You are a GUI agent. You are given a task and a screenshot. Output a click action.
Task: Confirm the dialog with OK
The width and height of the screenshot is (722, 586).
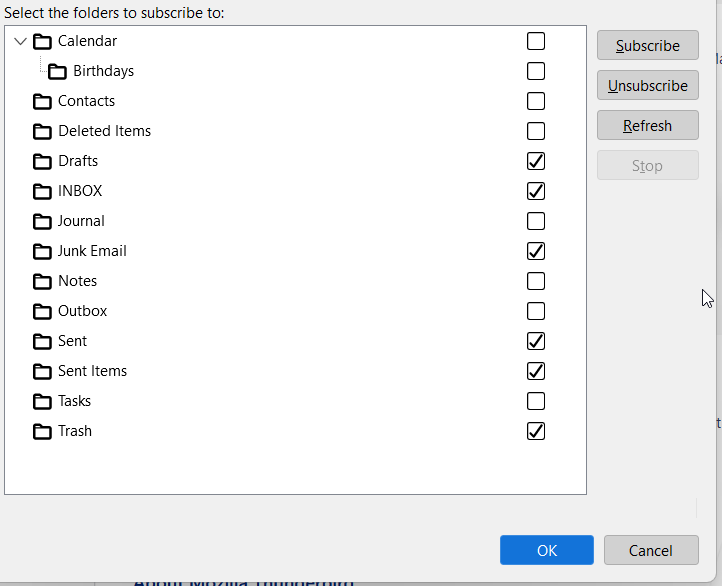(546, 550)
